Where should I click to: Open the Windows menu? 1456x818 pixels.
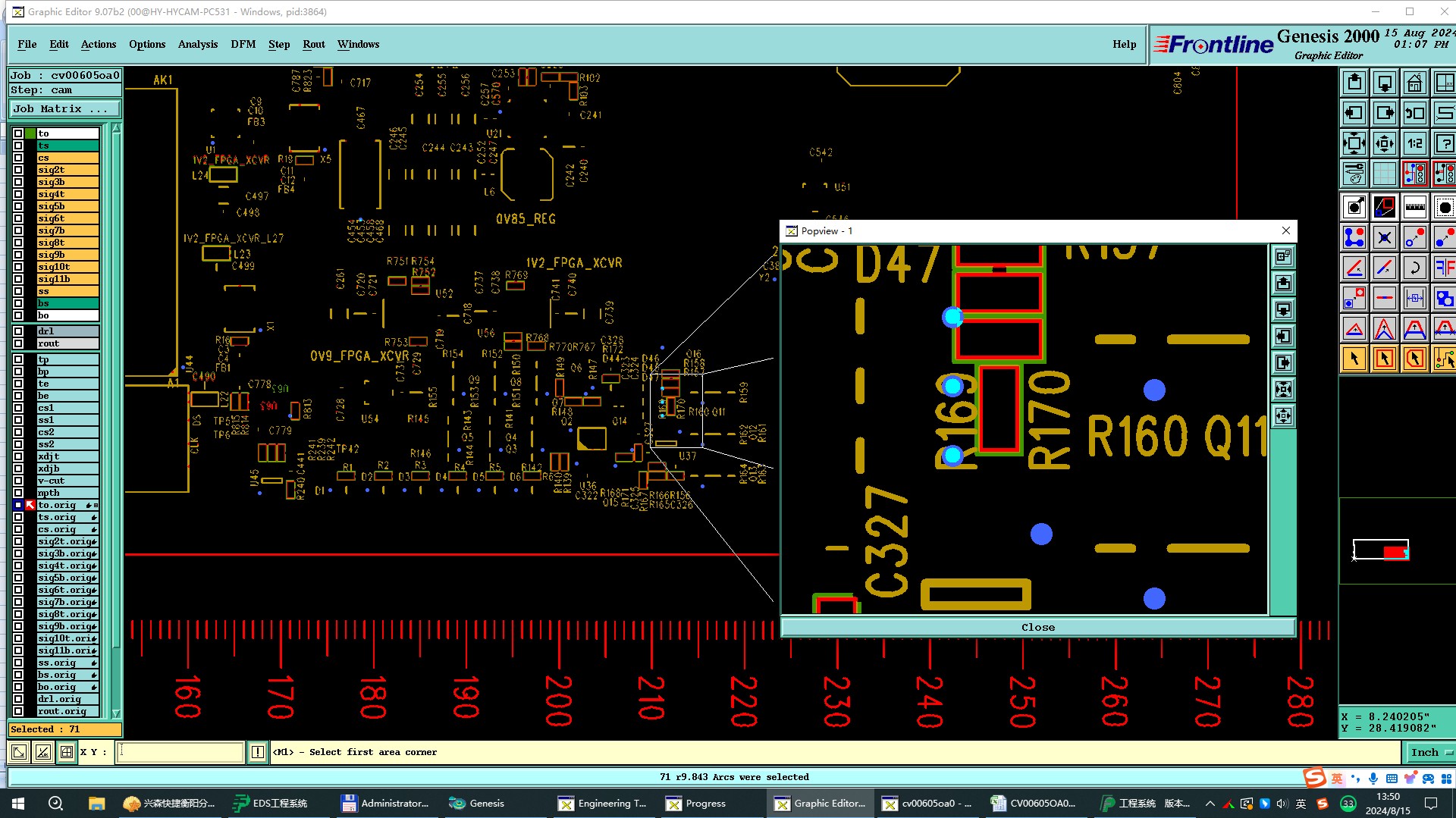tap(358, 44)
